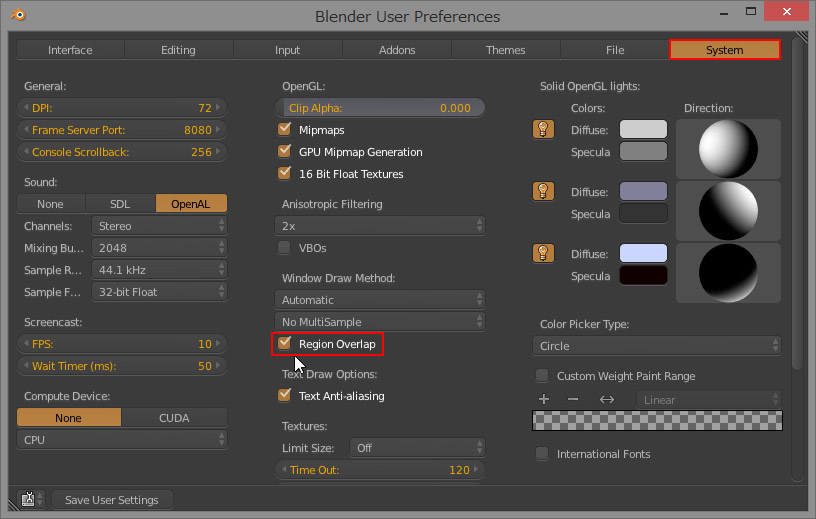Click third light Specular color swatch
Image resolution: width=816 pixels, height=519 pixels.
coord(643,275)
